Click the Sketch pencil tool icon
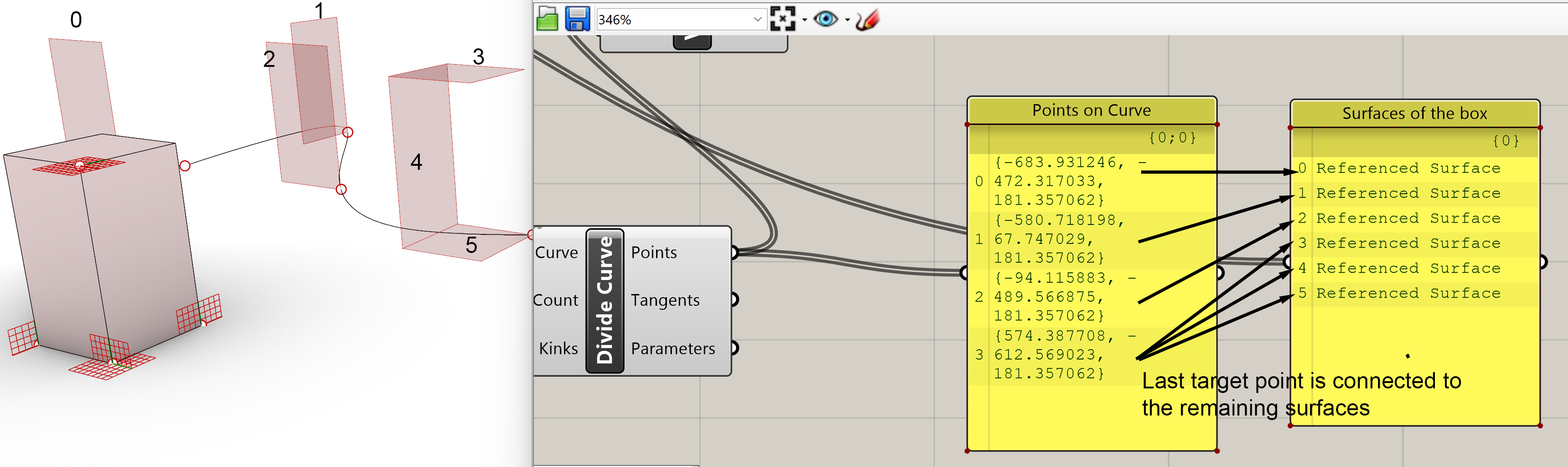This screenshot has width=1568, height=467. [x=867, y=19]
